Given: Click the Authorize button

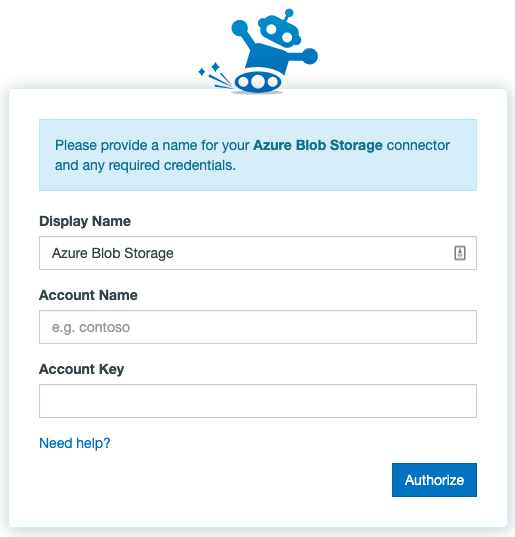Looking at the screenshot, I should coord(434,480).
